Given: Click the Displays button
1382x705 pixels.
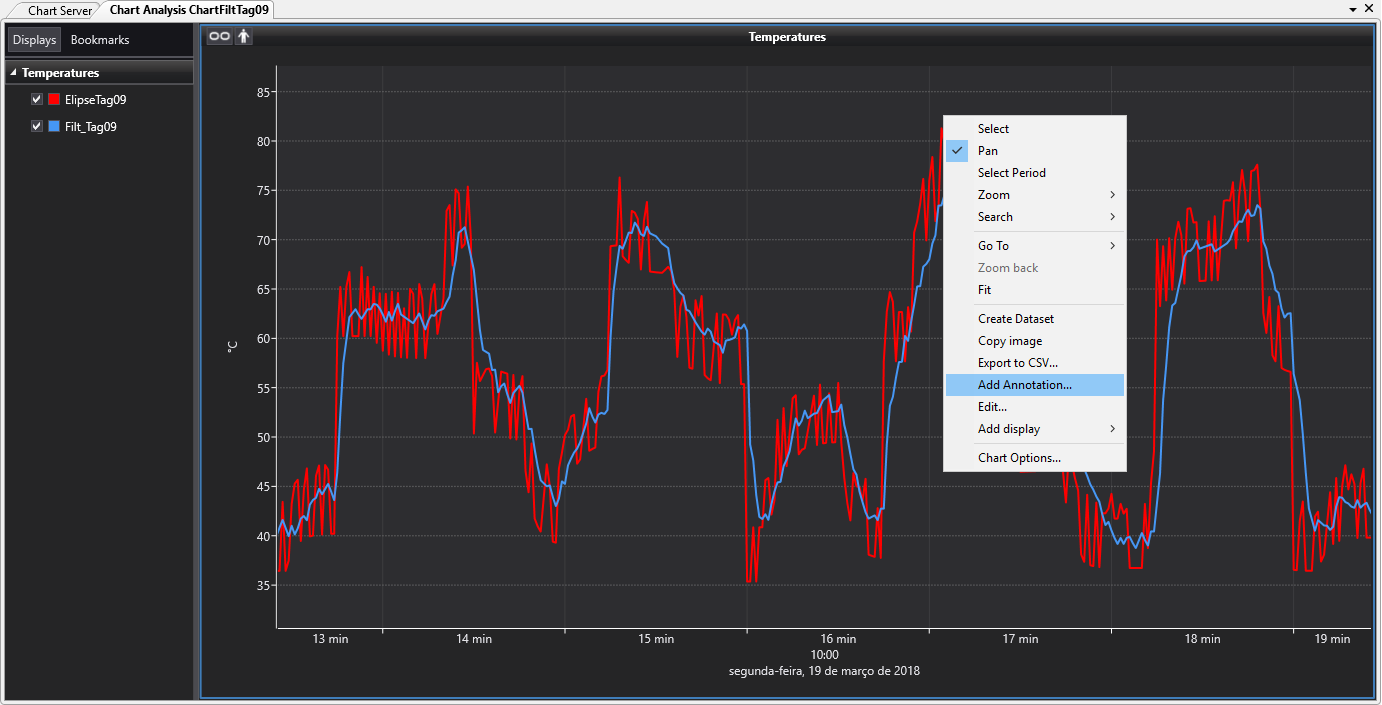Looking at the screenshot, I should point(35,40).
